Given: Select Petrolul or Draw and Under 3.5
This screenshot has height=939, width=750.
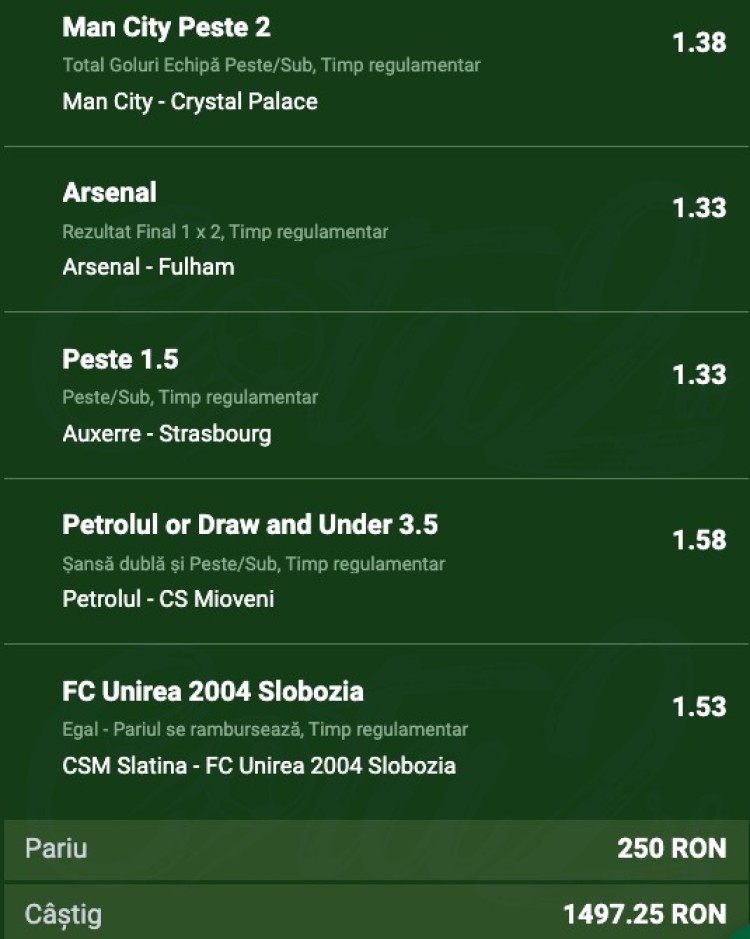Looking at the screenshot, I should (250, 525).
